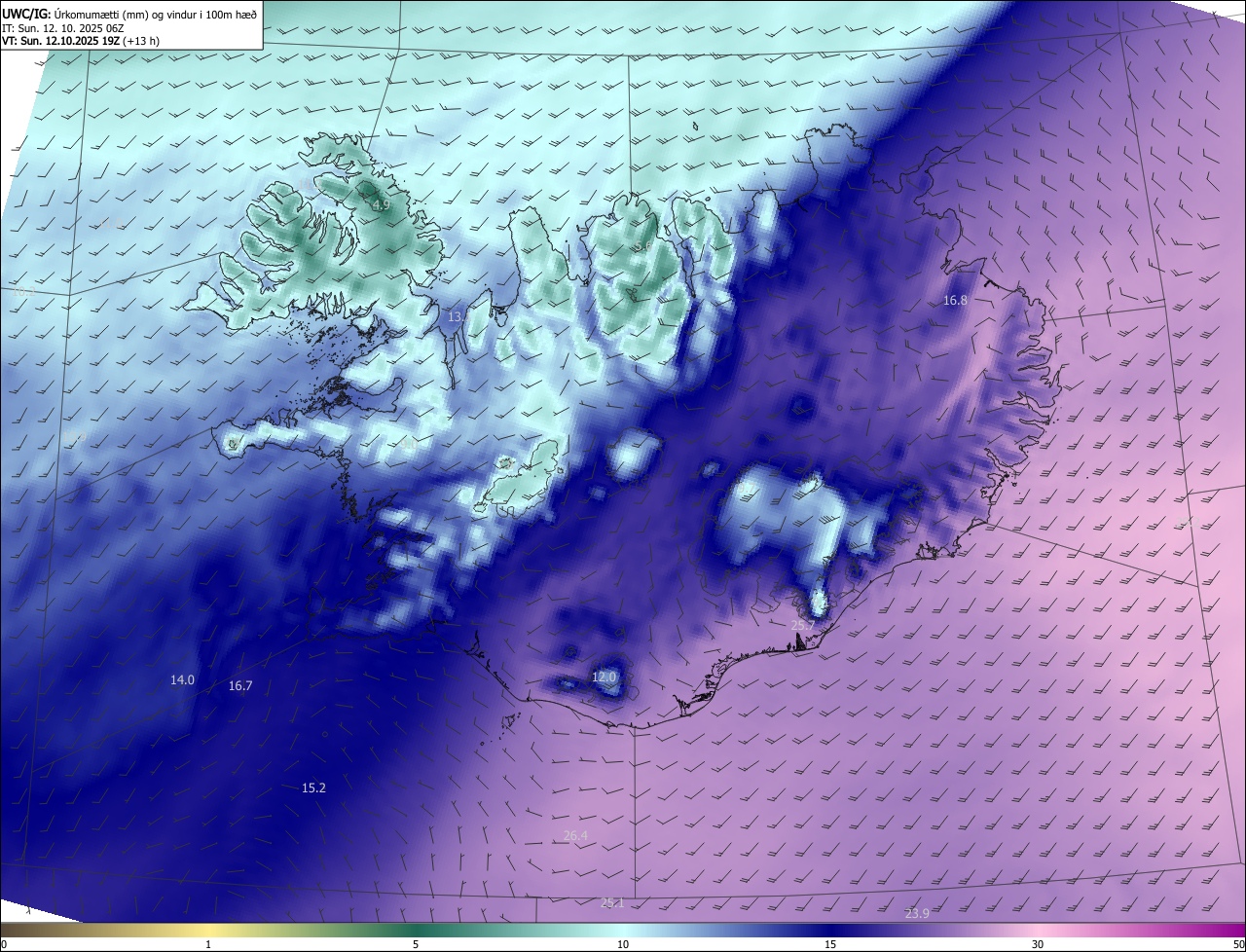
Task: Click the 16.8 value label in northeast Iceland
Action: [x=955, y=301]
